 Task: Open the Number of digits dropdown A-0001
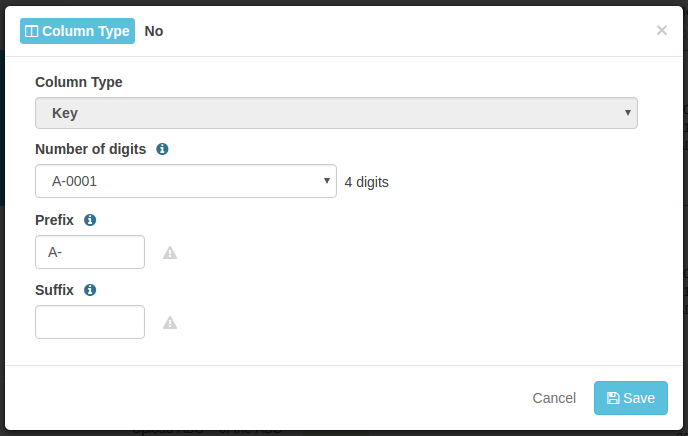[x=186, y=181]
